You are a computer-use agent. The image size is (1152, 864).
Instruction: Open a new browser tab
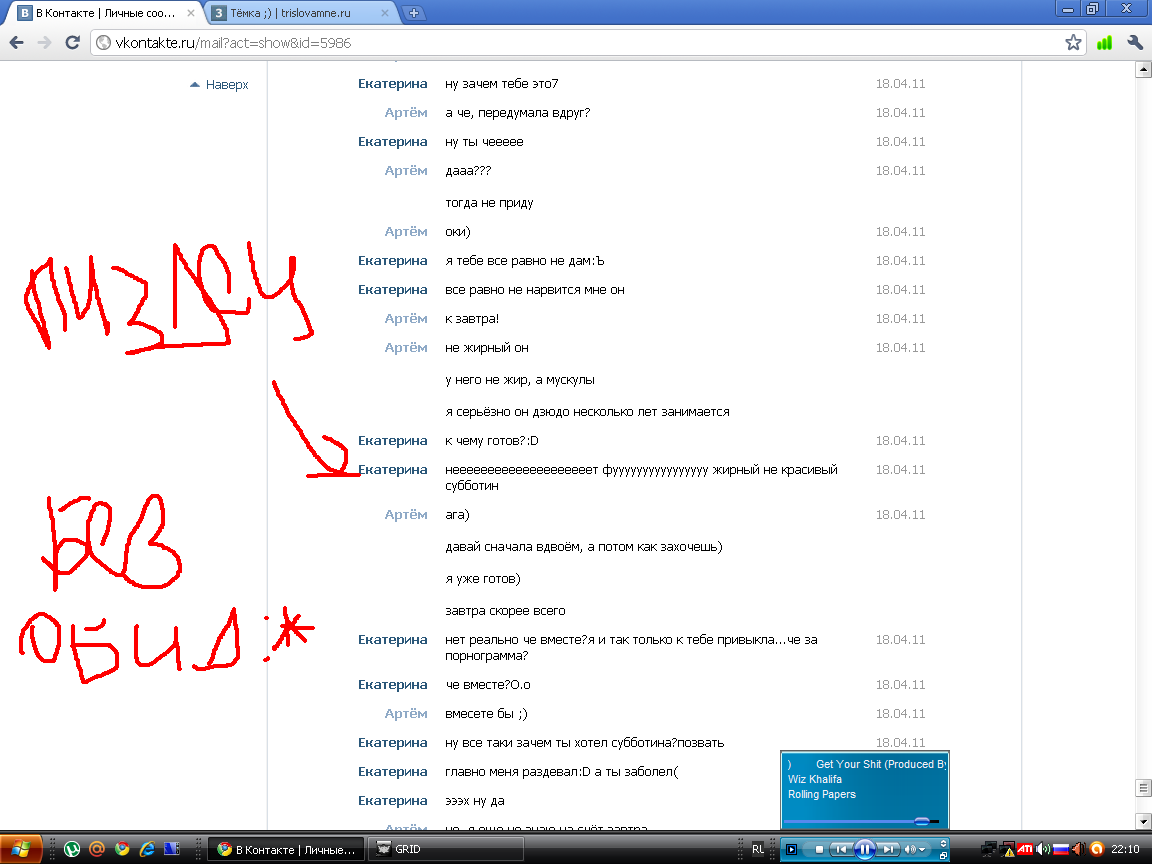(414, 13)
